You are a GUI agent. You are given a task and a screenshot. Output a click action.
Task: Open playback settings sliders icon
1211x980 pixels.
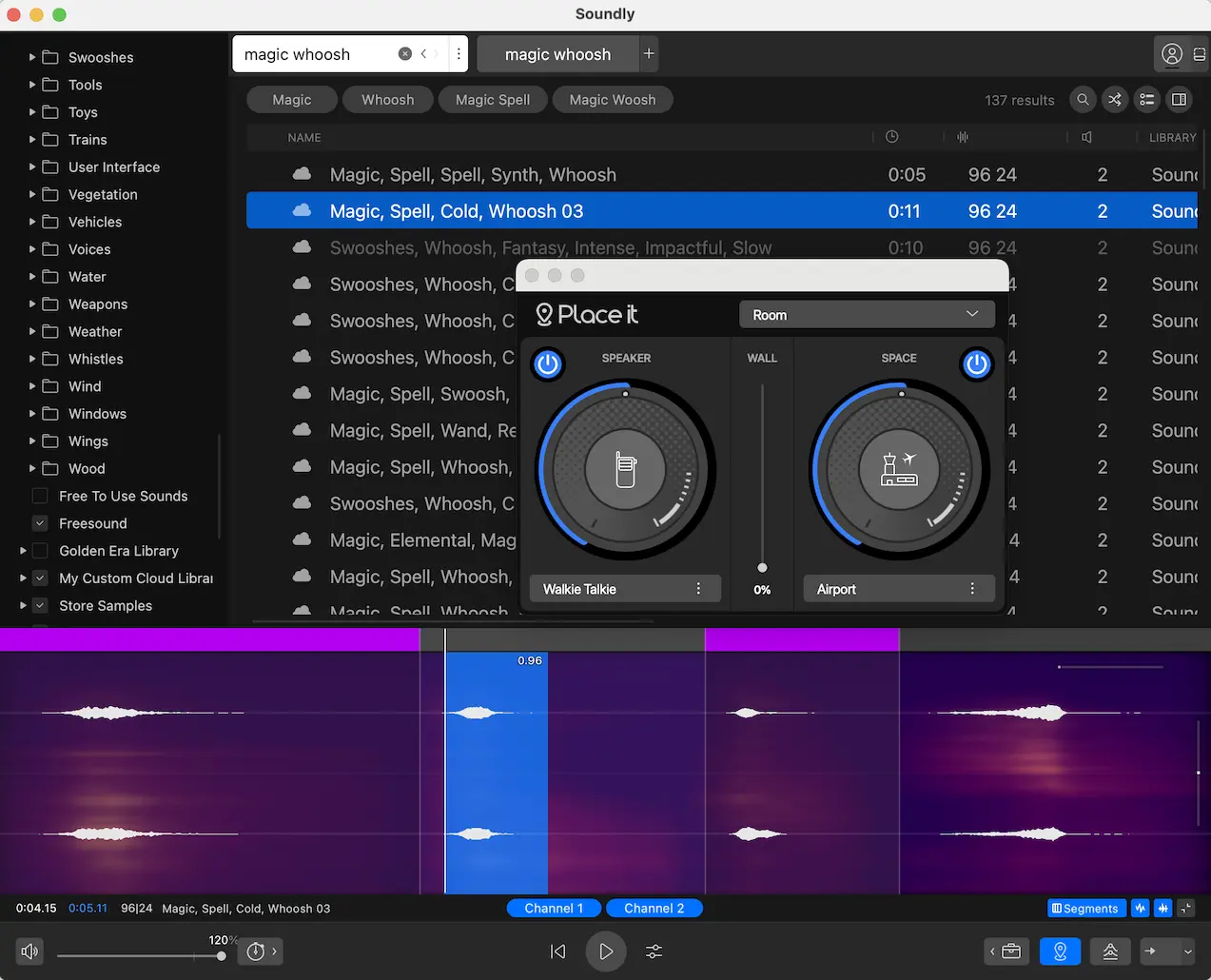pos(654,951)
